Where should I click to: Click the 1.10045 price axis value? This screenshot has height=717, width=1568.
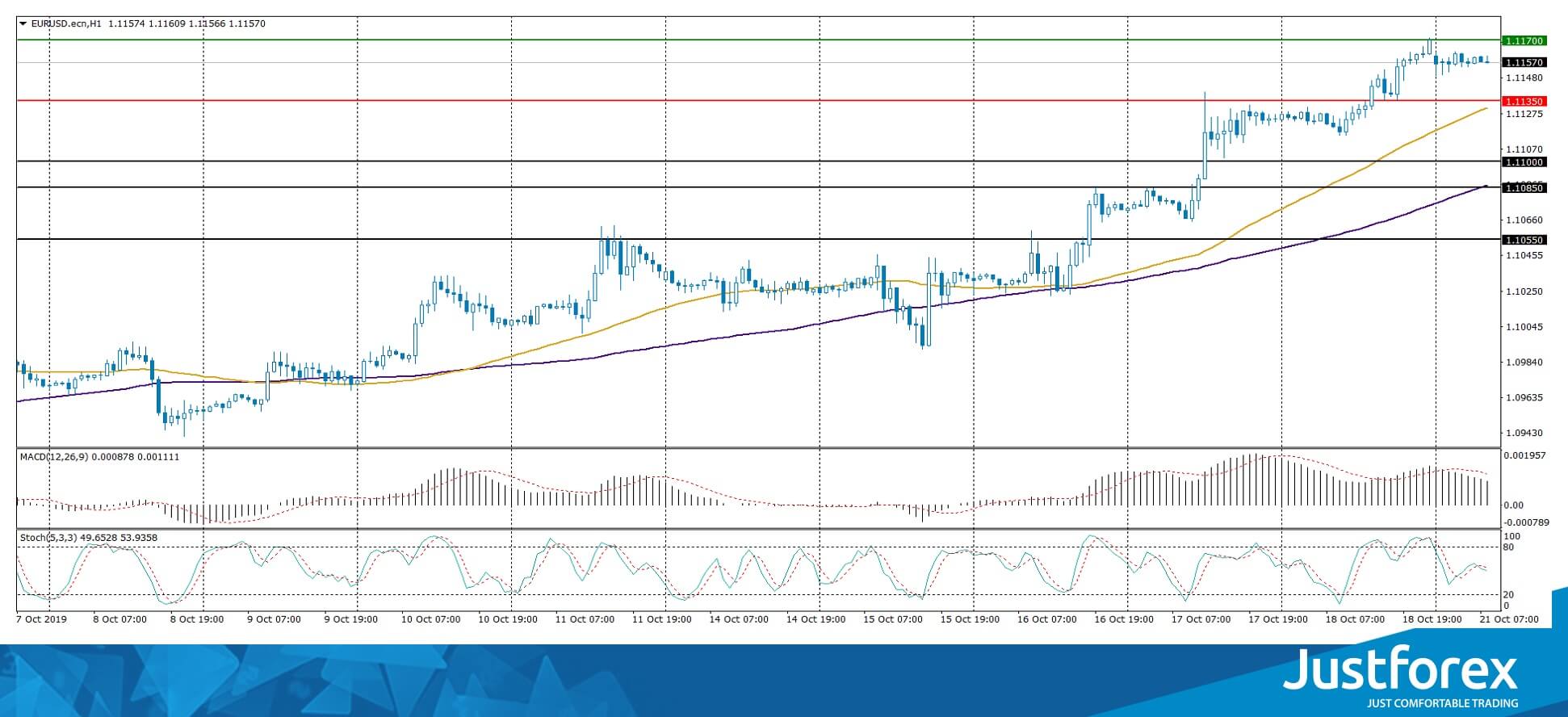(1524, 327)
